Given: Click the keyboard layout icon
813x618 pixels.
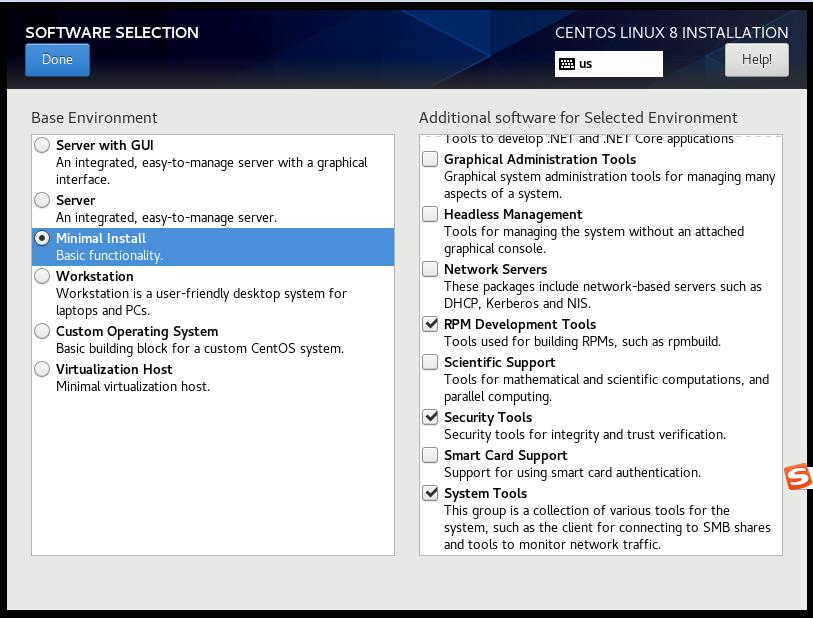Looking at the screenshot, I should 567,64.
